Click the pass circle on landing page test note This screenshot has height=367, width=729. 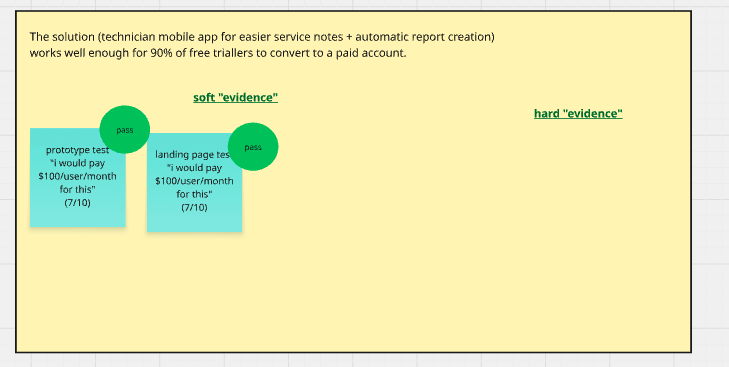point(253,147)
